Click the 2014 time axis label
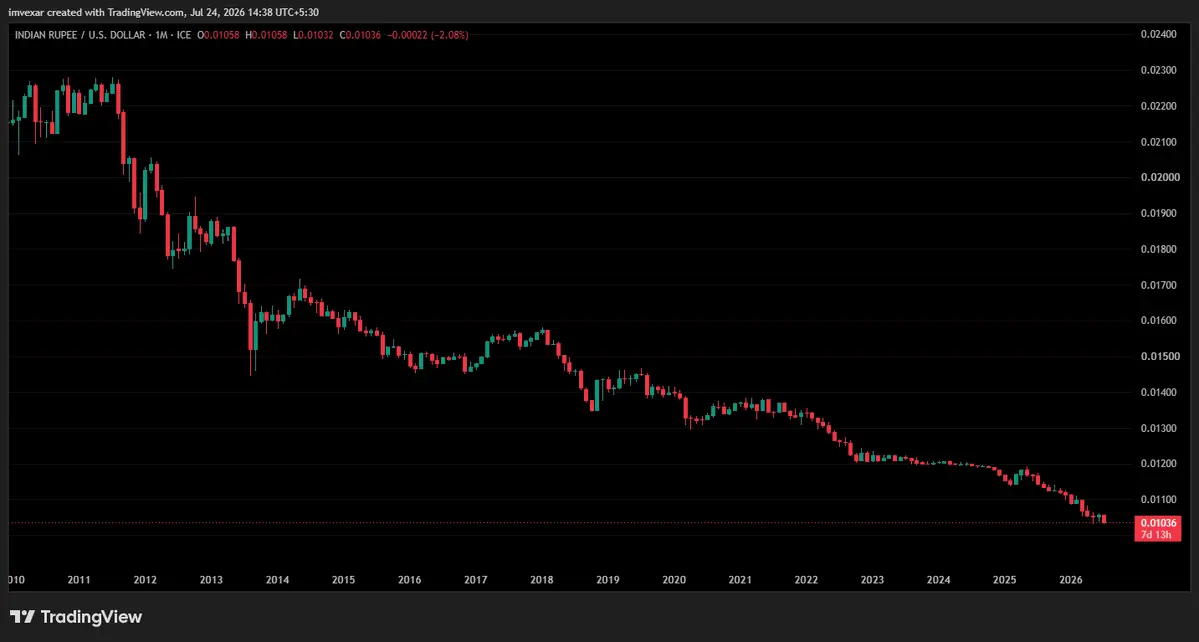The width and height of the screenshot is (1199, 642). (x=277, y=580)
